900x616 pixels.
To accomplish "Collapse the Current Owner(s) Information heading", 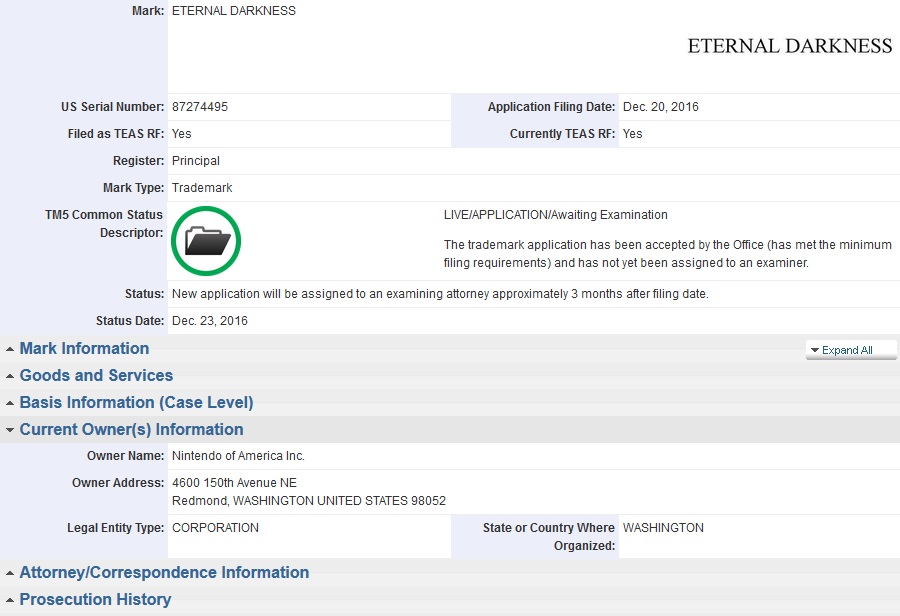I will click(x=131, y=430).
